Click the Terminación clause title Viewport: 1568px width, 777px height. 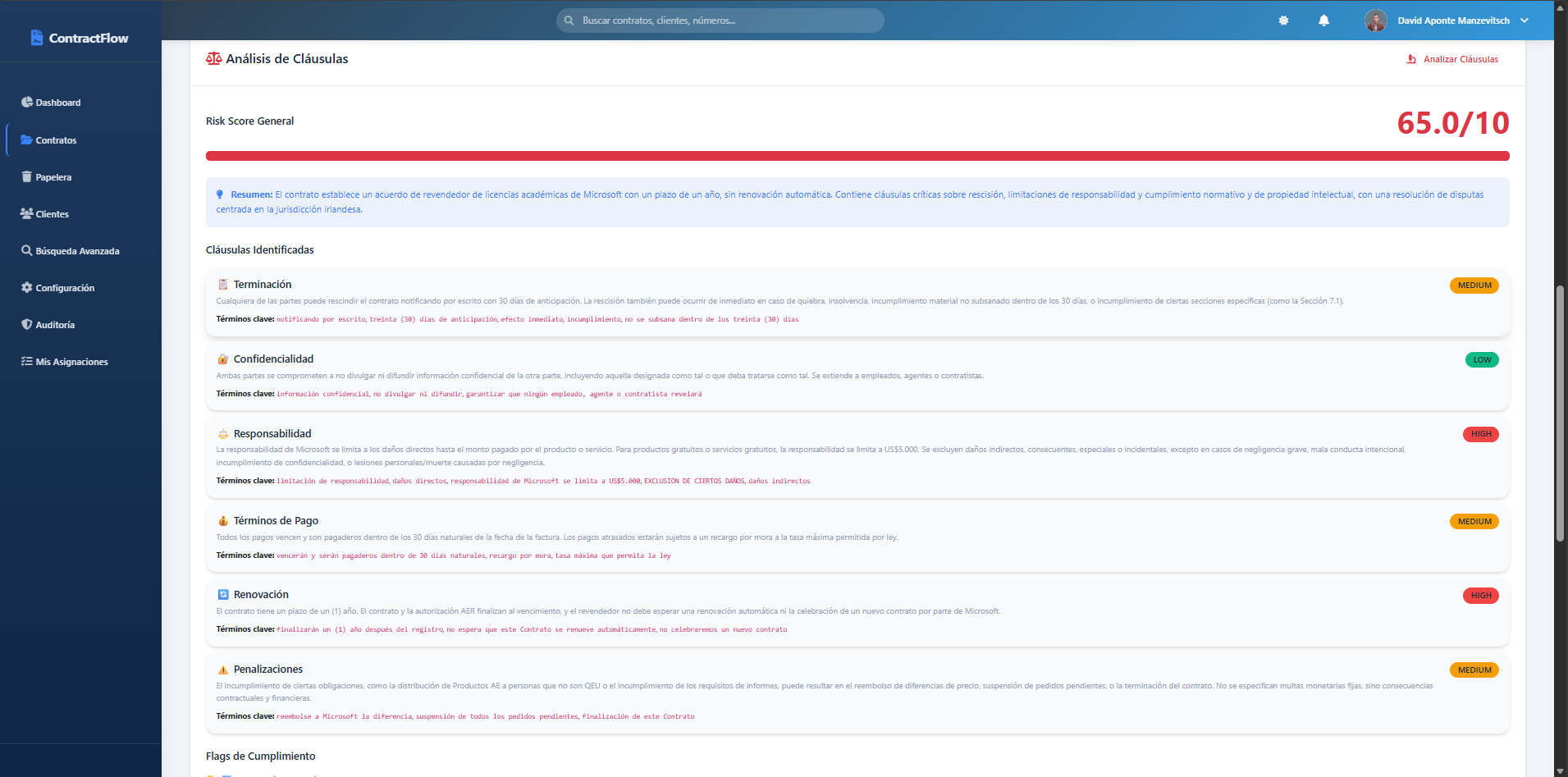(263, 285)
